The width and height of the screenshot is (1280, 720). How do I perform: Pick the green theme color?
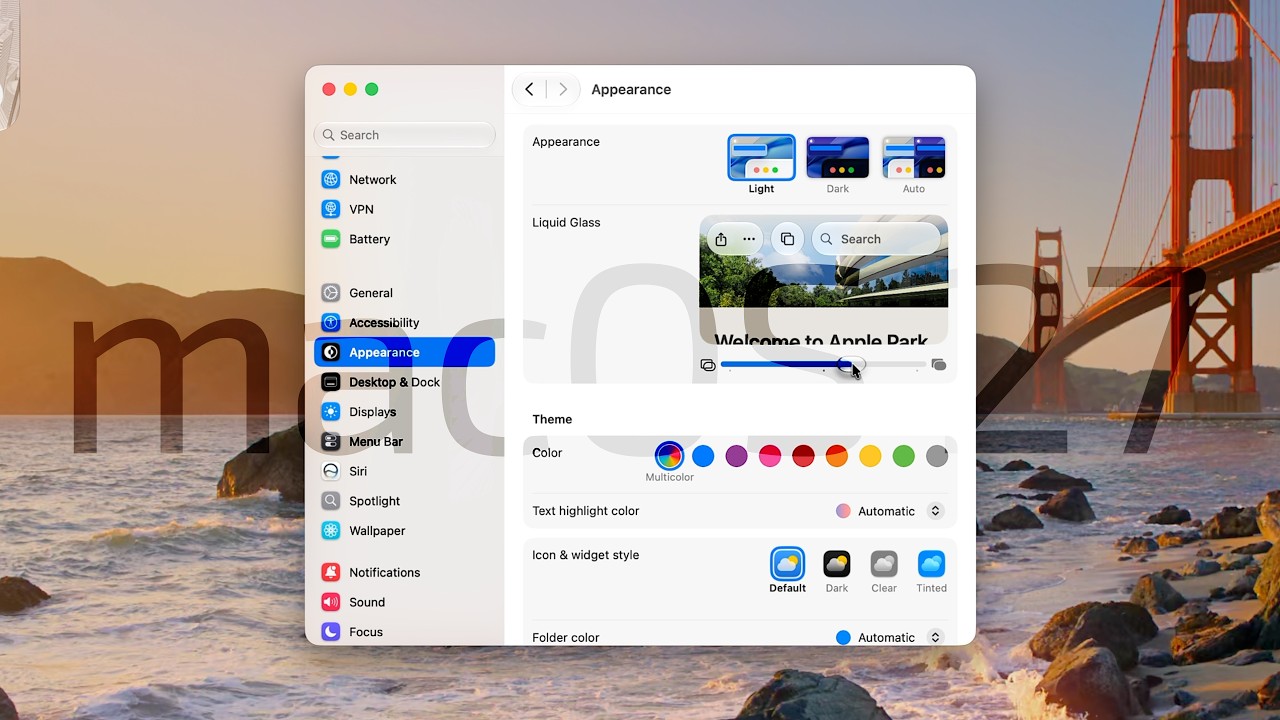tap(904, 456)
